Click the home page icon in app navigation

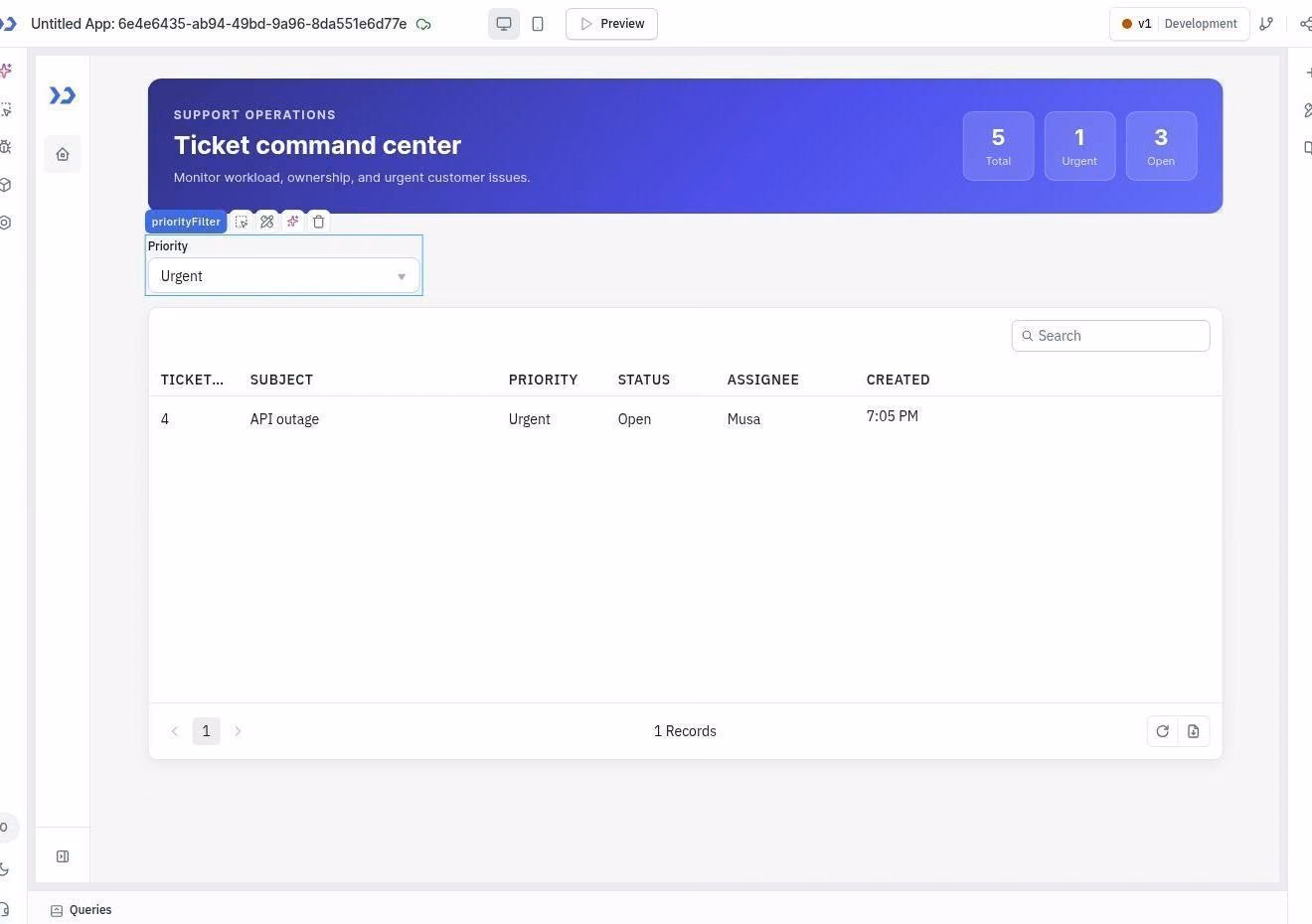(x=63, y=154)
